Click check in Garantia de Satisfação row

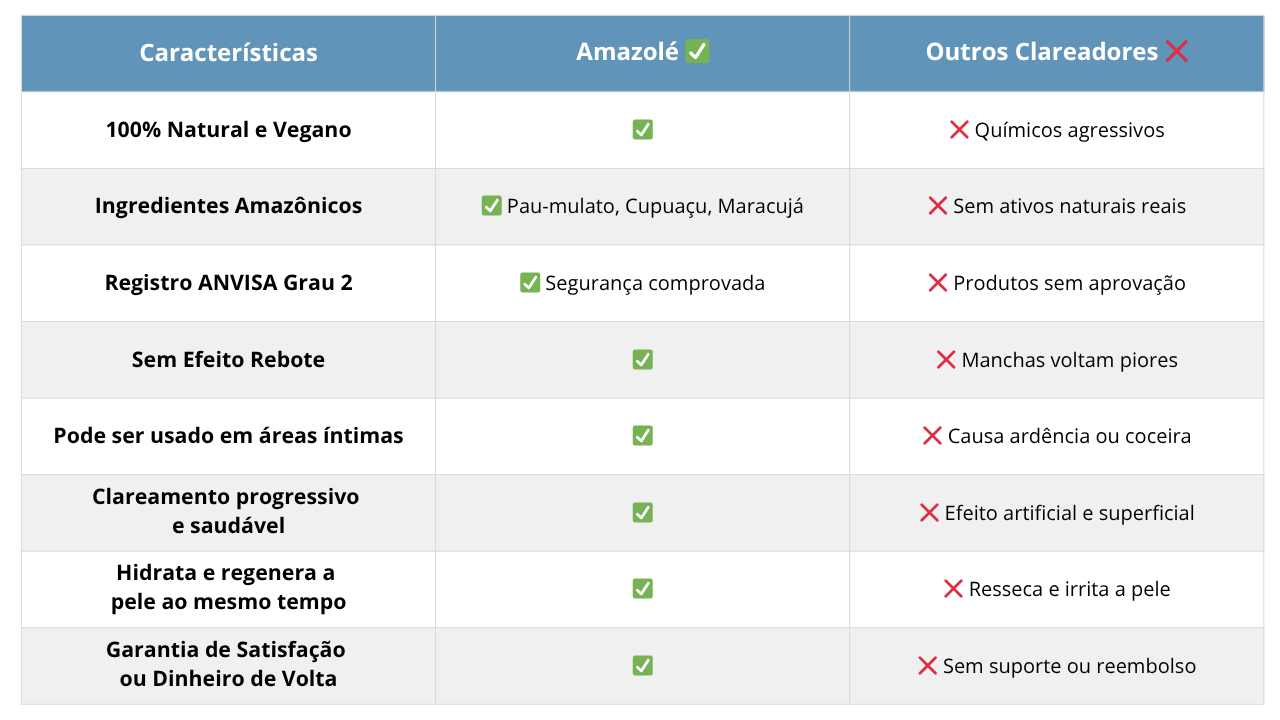[643, 665]
